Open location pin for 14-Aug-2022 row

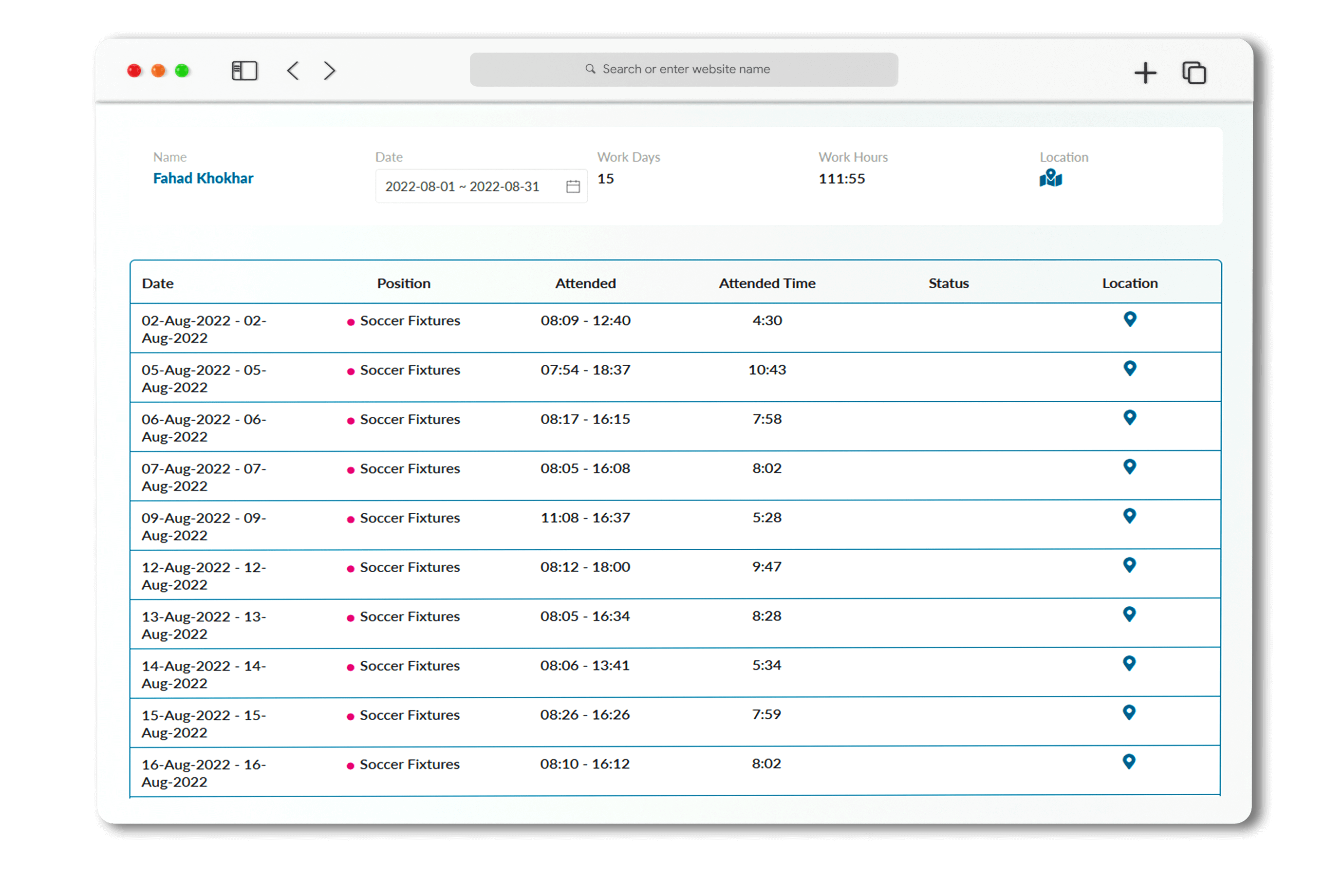pyautogui.click(x=1129, y=663)
